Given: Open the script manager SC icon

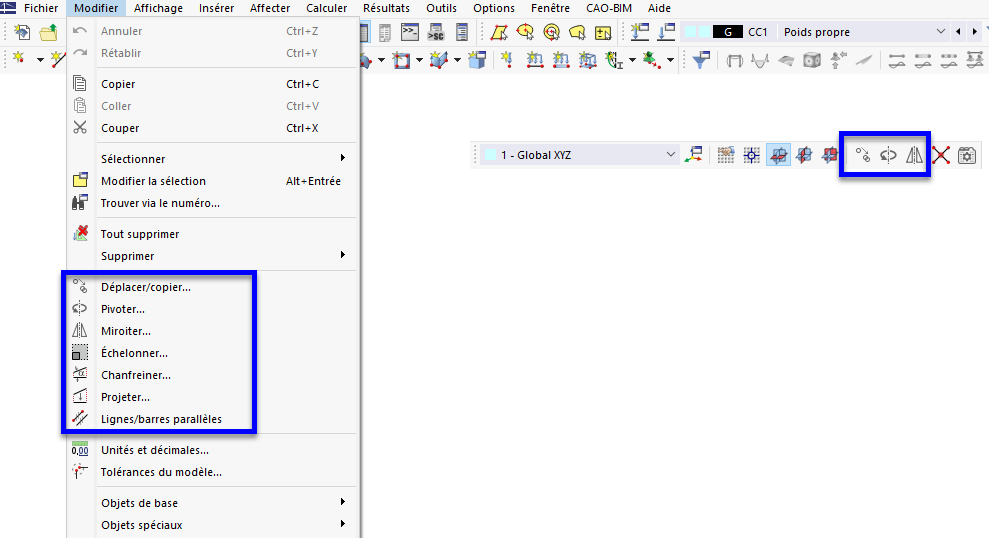Looking at the screenshot, I should point(436,32).
